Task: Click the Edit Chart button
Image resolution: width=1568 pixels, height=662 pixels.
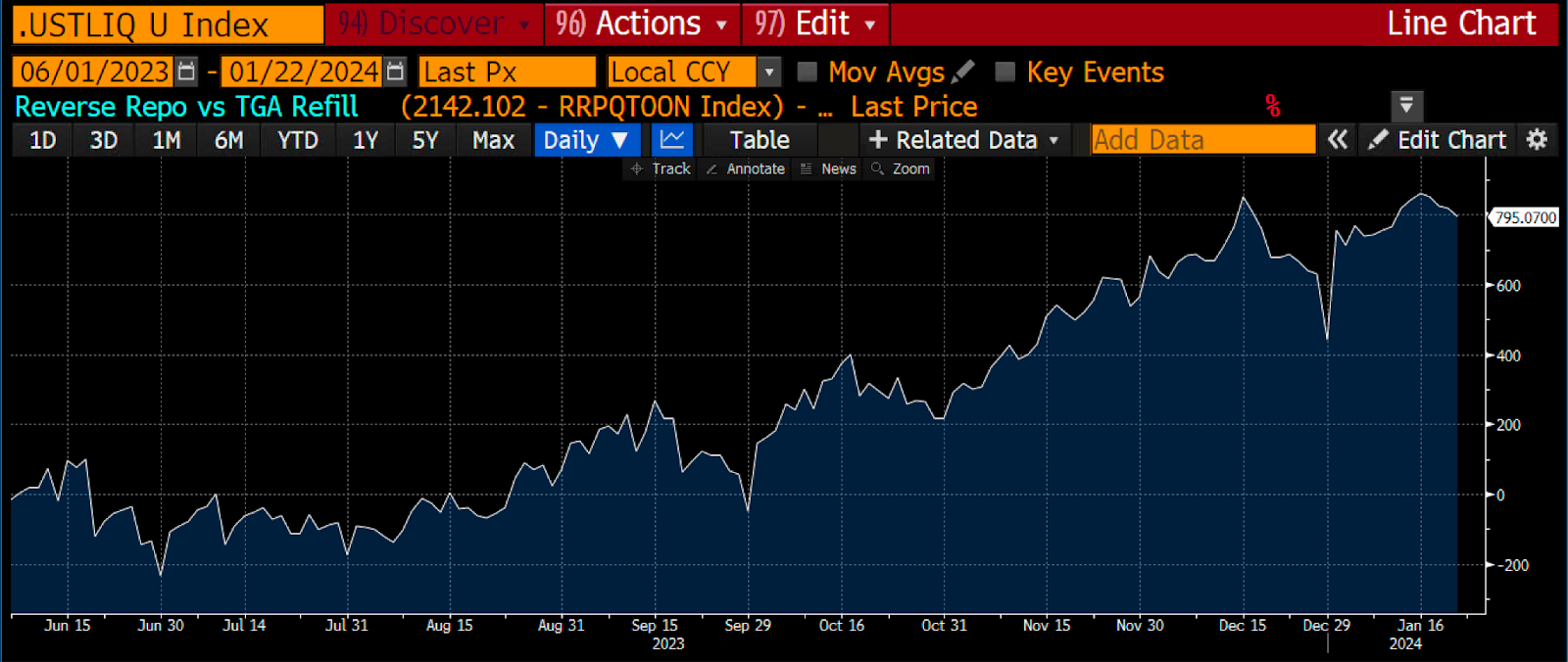Action: 1438,140
